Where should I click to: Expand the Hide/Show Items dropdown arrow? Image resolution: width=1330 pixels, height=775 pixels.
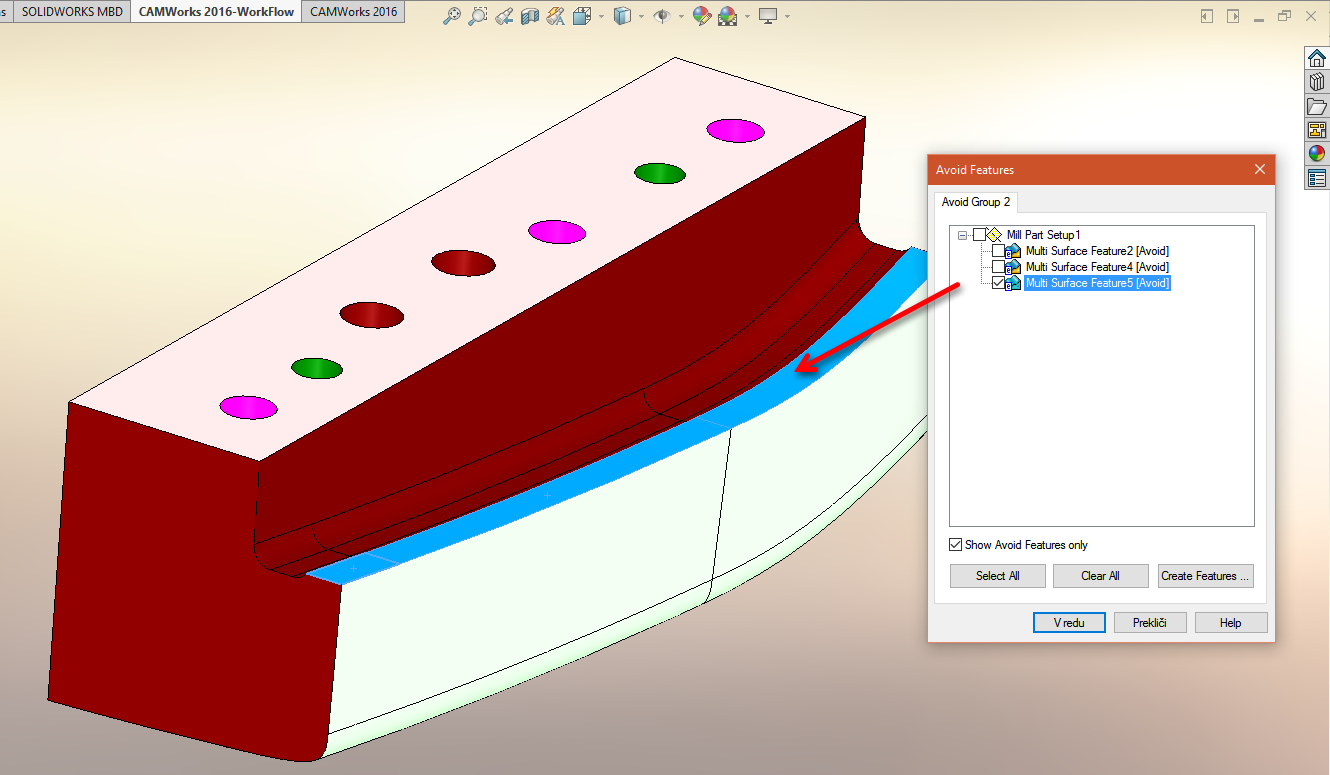click(682, 16)
